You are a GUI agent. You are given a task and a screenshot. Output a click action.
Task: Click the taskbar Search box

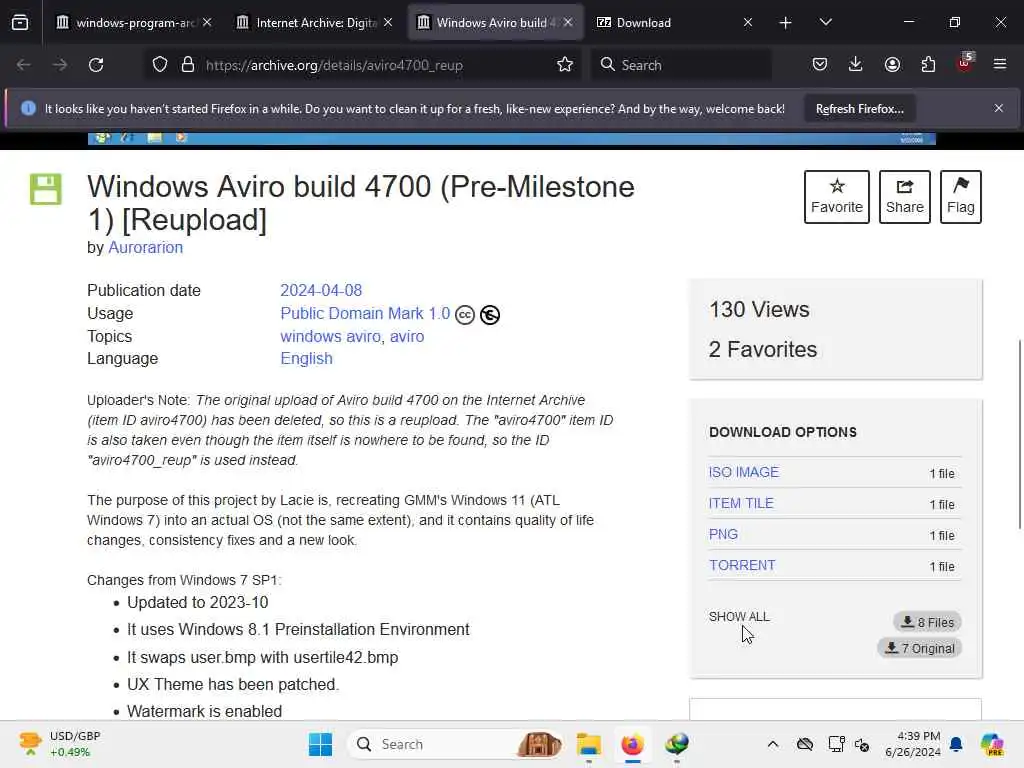456,744
